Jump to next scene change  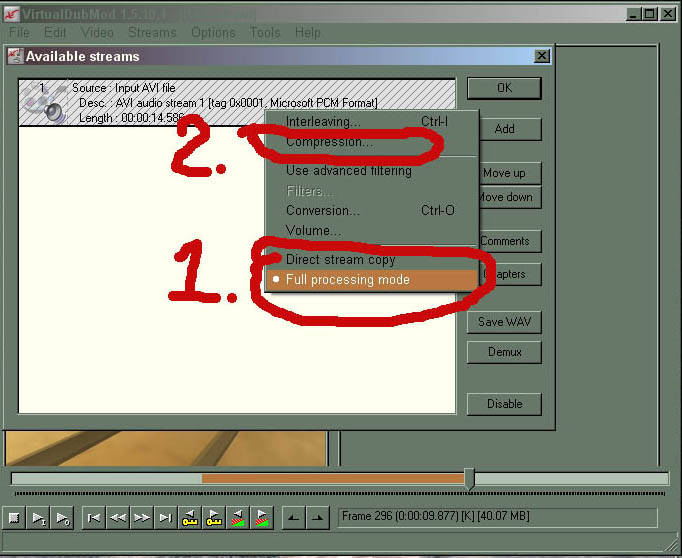point(262,518)
